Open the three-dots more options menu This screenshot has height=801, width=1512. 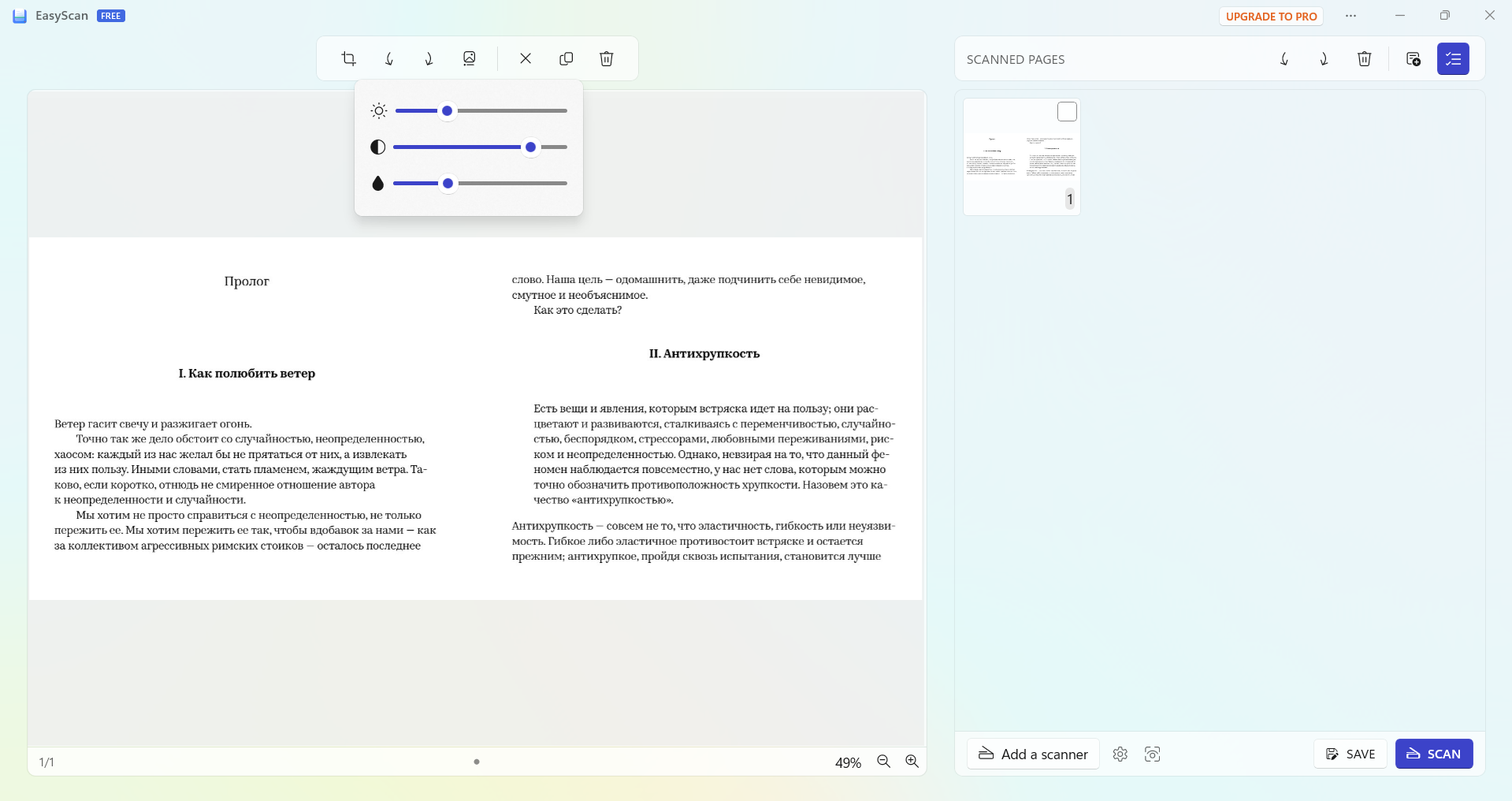(1350, 16)
